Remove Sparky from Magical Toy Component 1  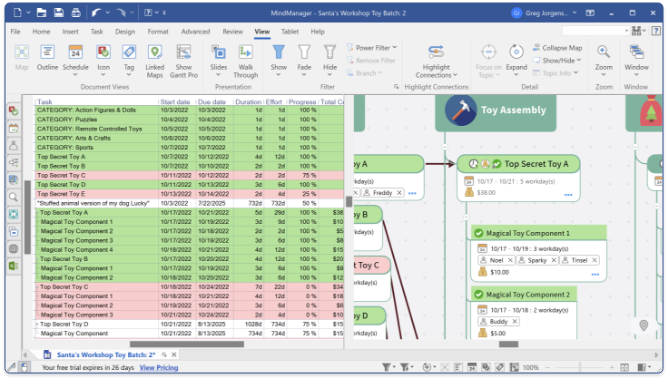[554, 260]
